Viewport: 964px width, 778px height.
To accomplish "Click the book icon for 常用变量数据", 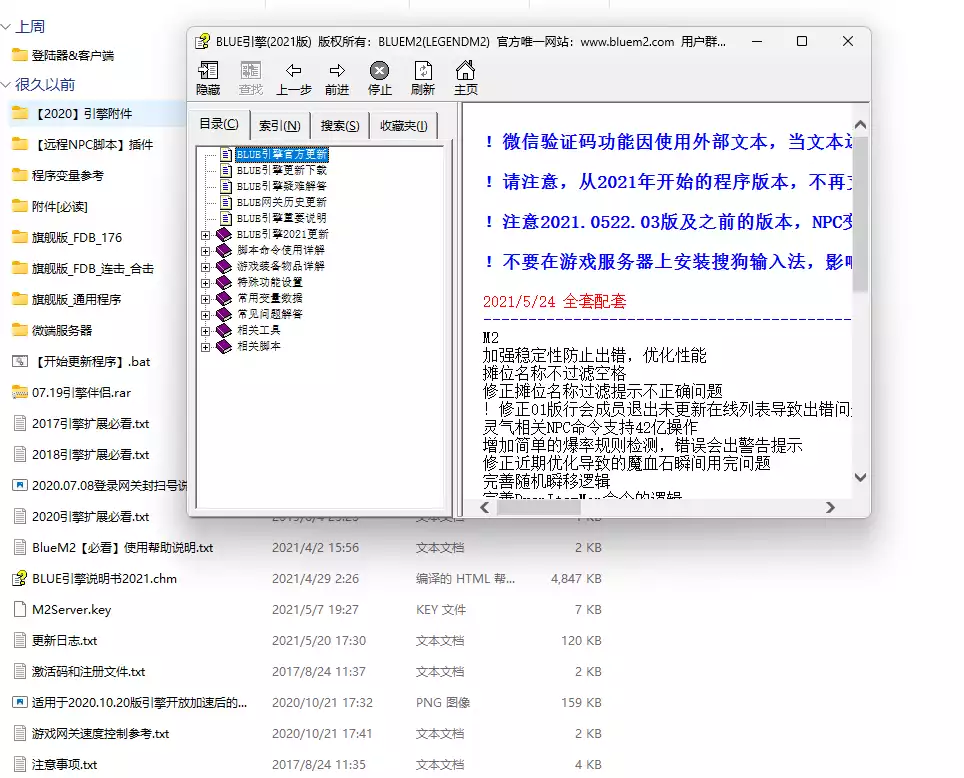I will coord(224,298).
